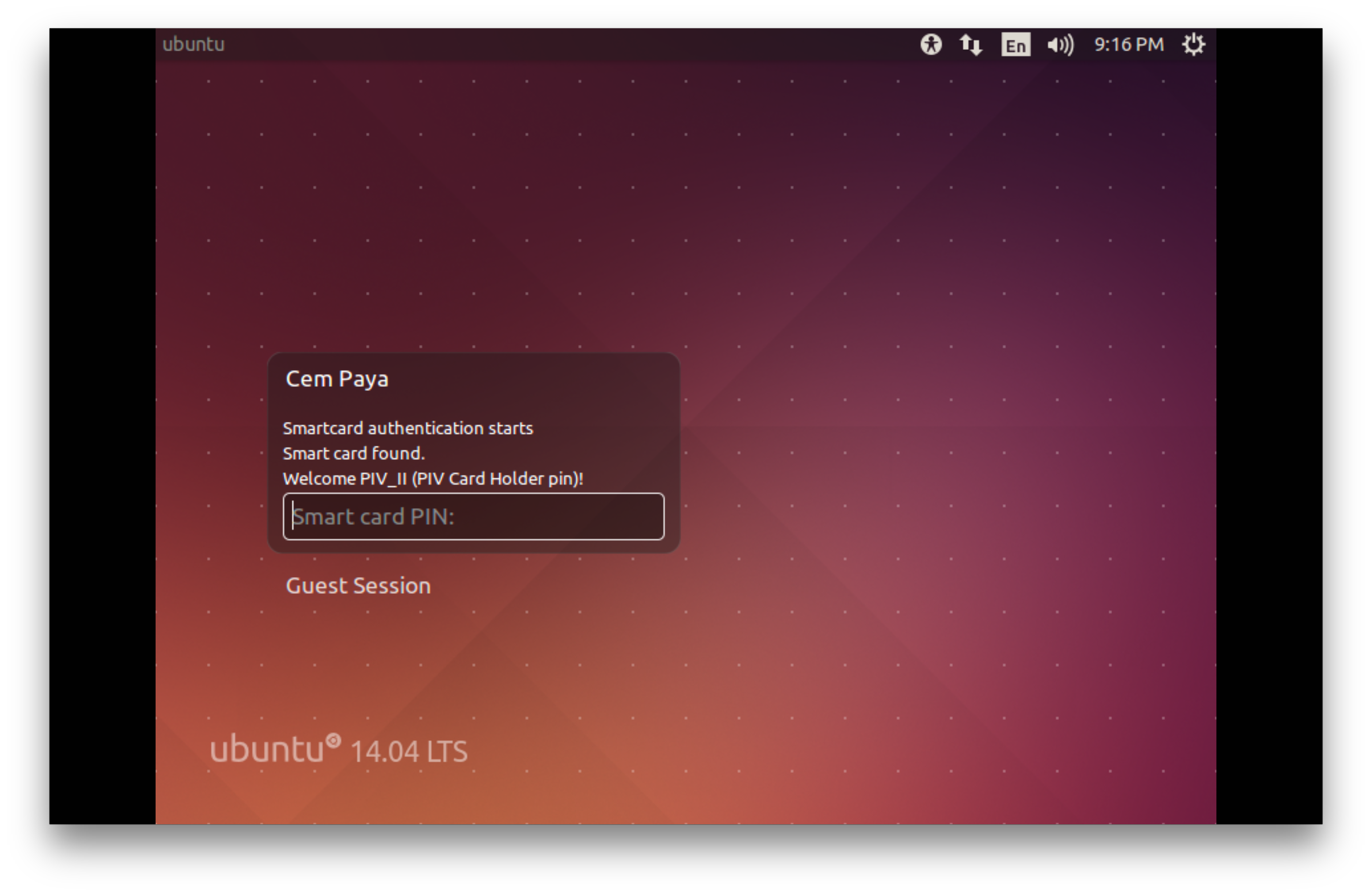Screen dimensions: 1372x895
Task: Open the 9:16 PM clock menu
Action: tap(1129, 44)
